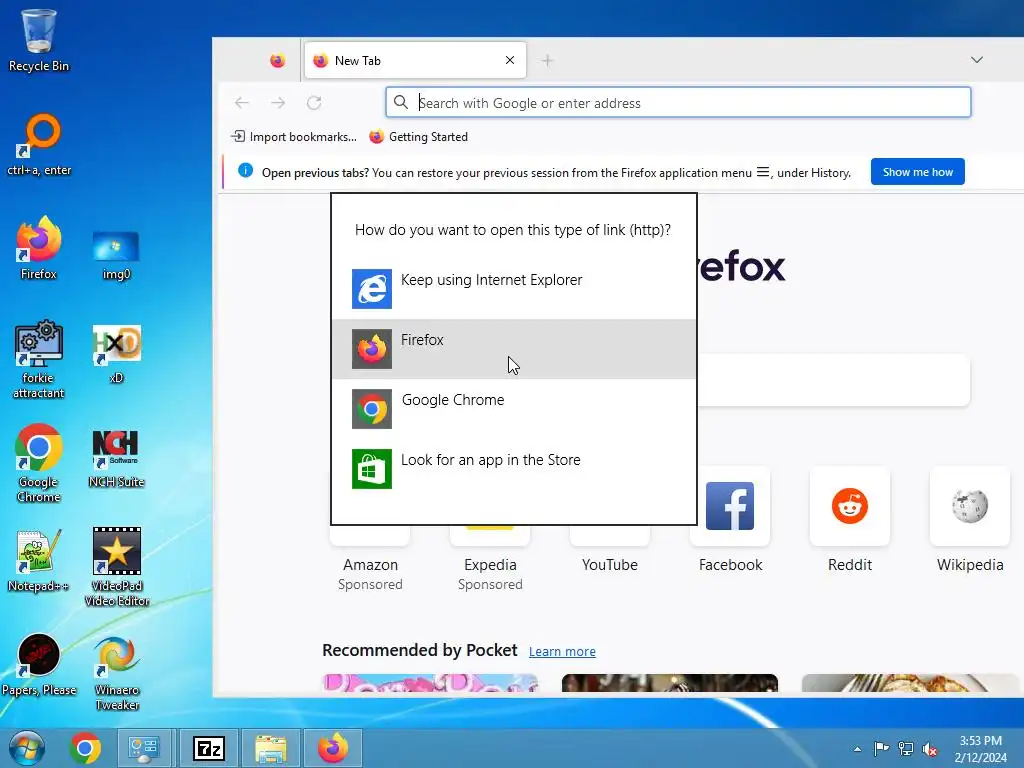The image size is (1024, 768).
Task: Choose Google Chrome to open http links
Action: pos(514,409)
